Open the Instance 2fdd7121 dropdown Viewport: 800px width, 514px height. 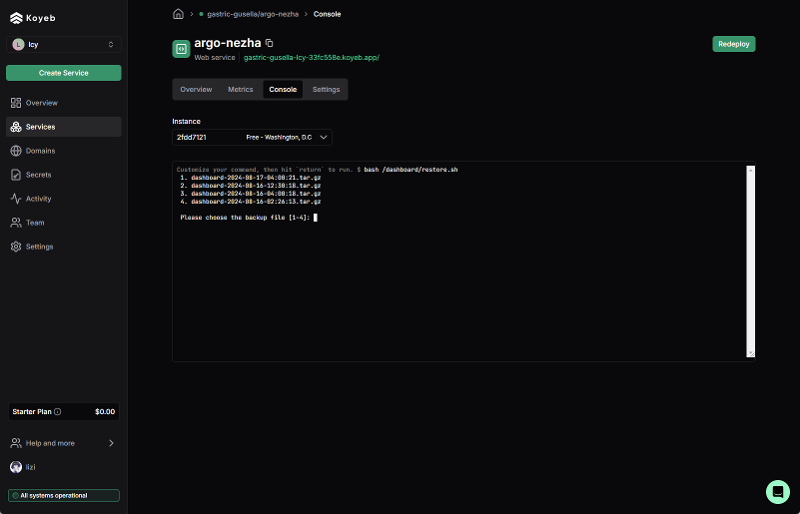tap(252, 137)
